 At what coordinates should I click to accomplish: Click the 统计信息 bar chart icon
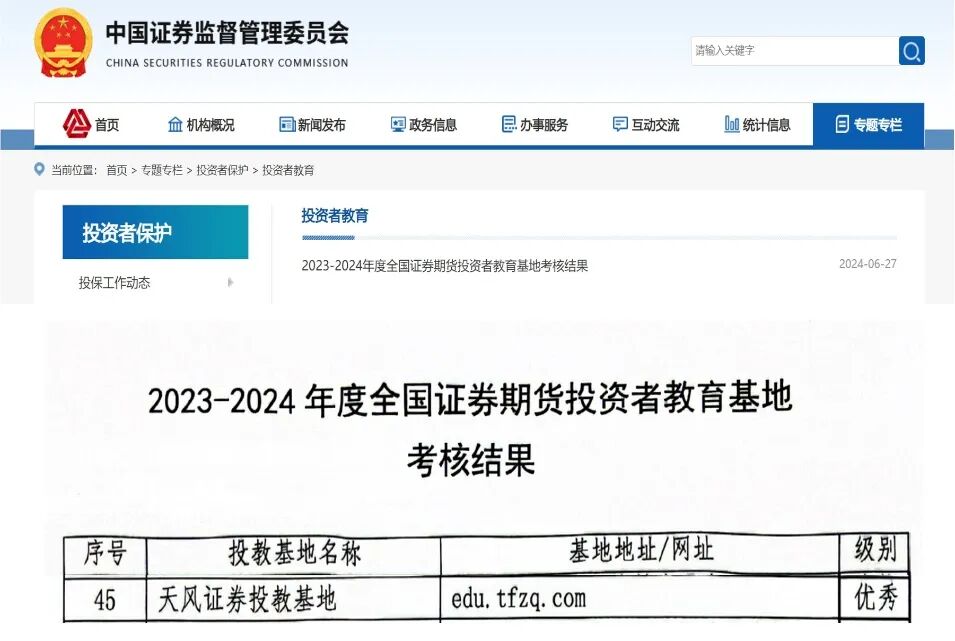tap(731, 123)
